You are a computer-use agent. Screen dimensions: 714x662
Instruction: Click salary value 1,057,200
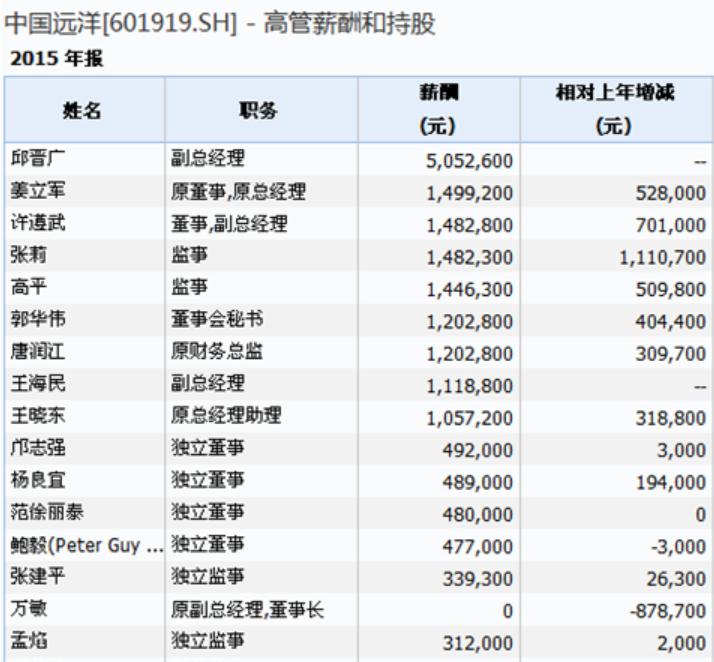point(469,418)
